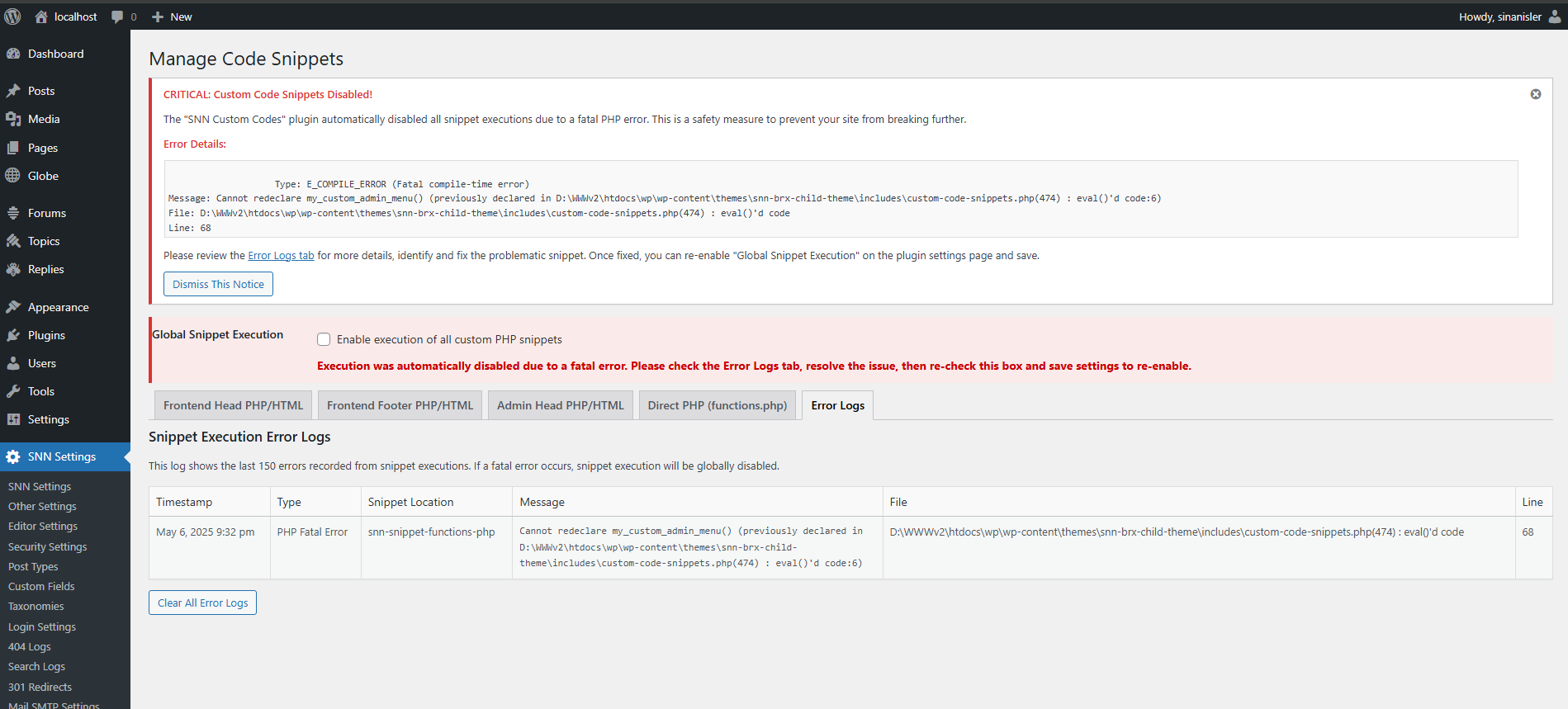Click the Tools wrench icon
This screenshot has width=1568, height=709.
point(13,391)
